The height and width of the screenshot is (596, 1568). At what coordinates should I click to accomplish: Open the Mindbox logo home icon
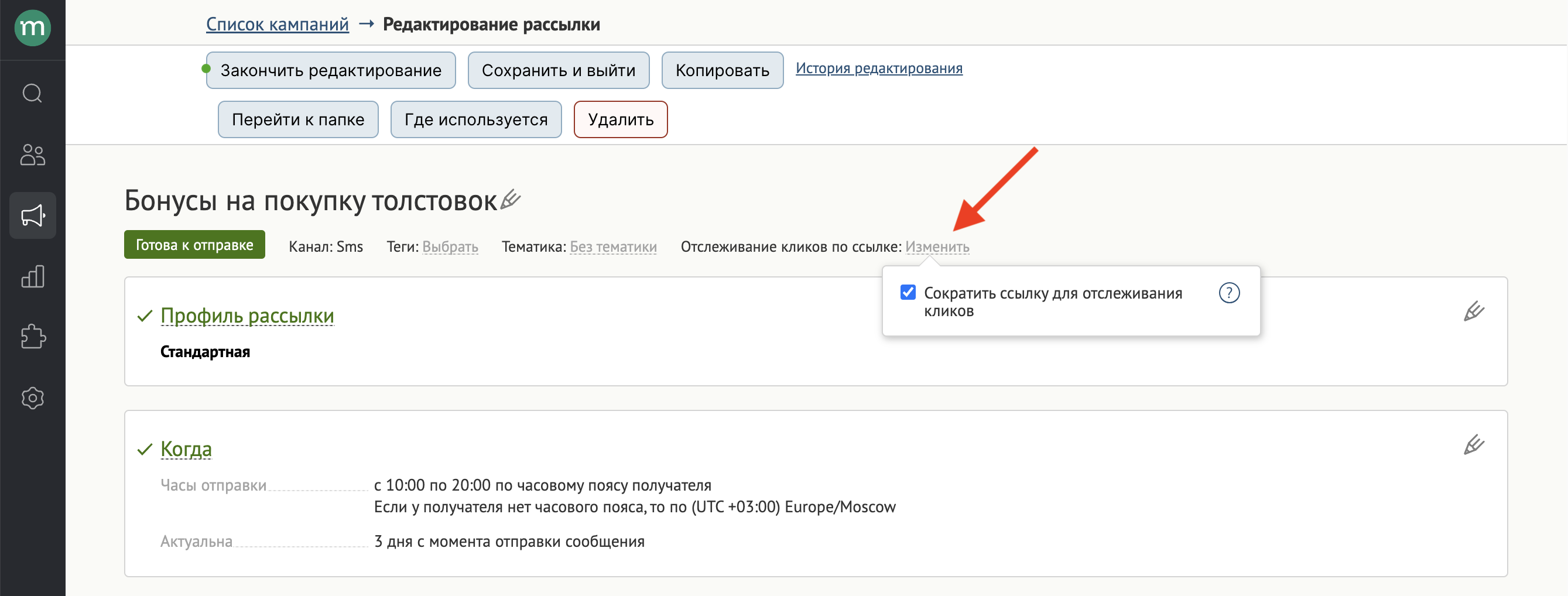click(32, 28)
